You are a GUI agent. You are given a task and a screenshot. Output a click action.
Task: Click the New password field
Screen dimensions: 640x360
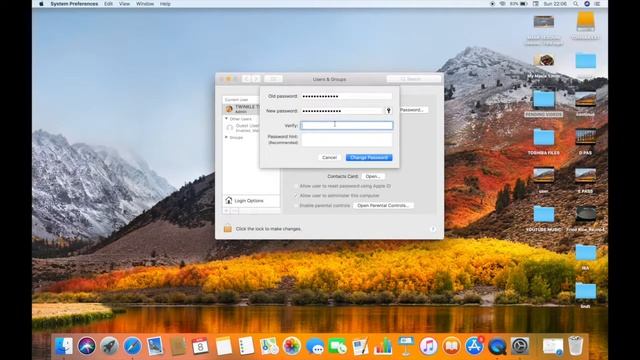pos(342,111)
